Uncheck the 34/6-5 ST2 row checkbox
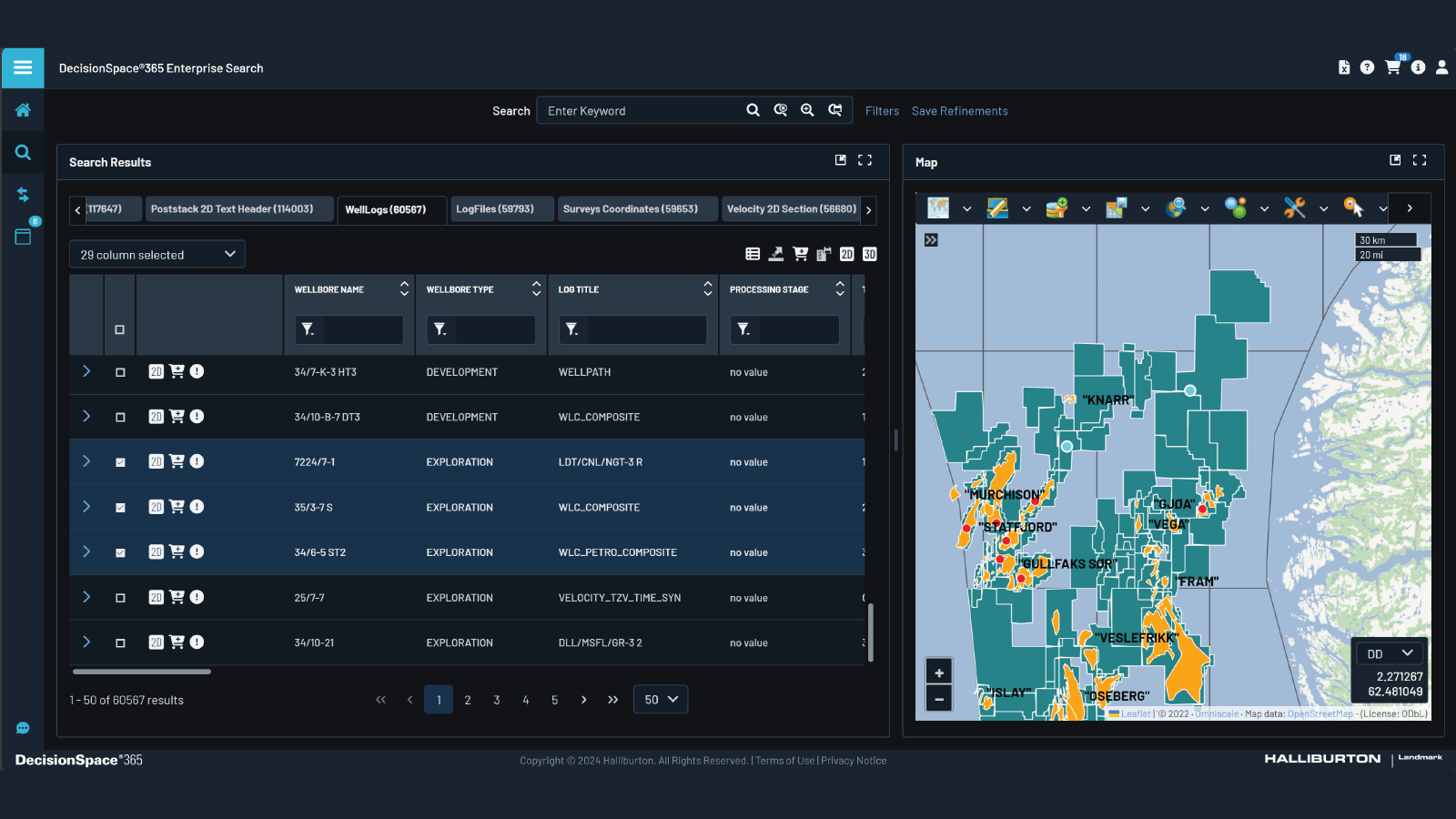The height and width of the screenshot is (819, 1456). click(120, 552)
